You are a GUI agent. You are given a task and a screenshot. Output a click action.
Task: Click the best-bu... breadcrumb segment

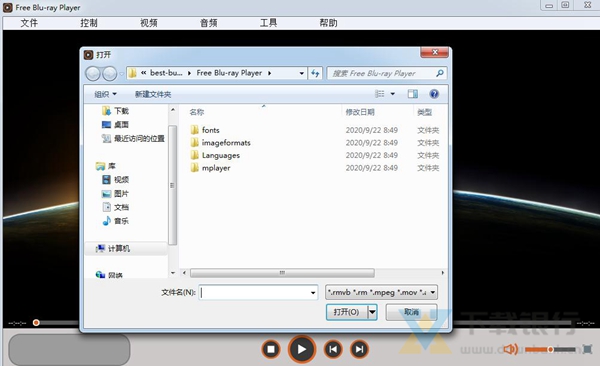coord(166,73)
